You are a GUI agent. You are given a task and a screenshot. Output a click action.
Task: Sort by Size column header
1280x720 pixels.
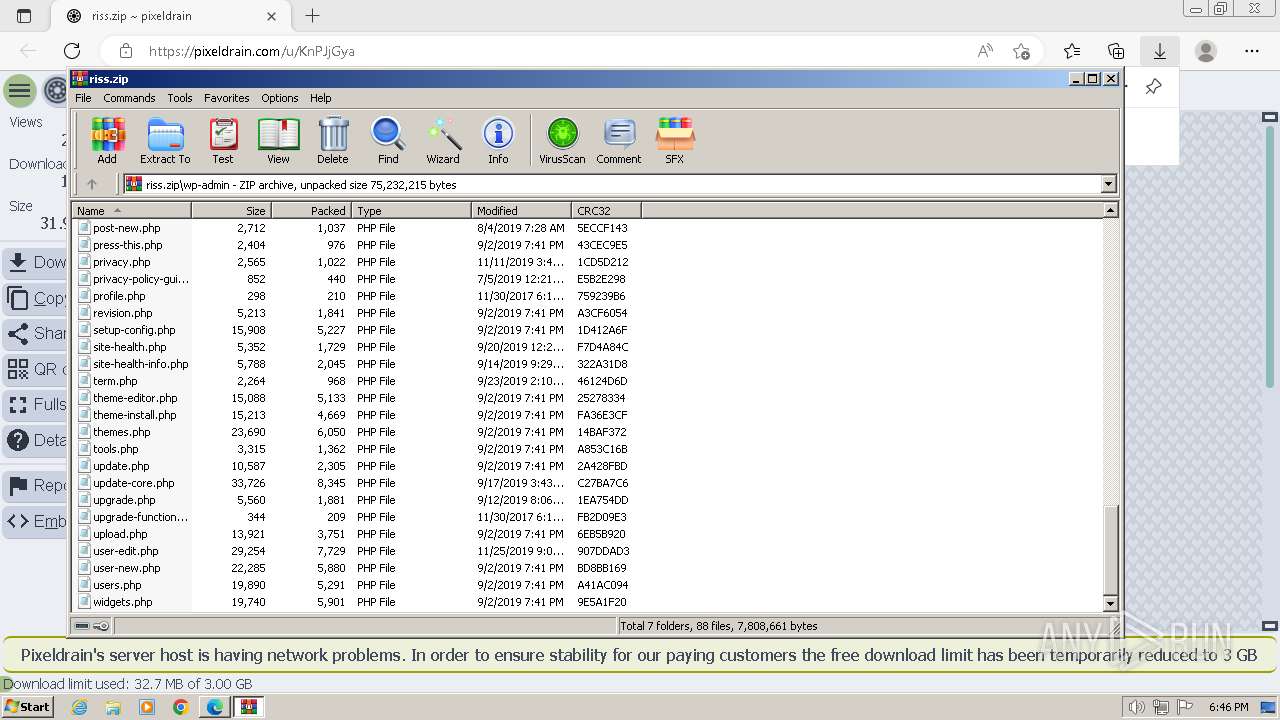[x=231, y=210]
